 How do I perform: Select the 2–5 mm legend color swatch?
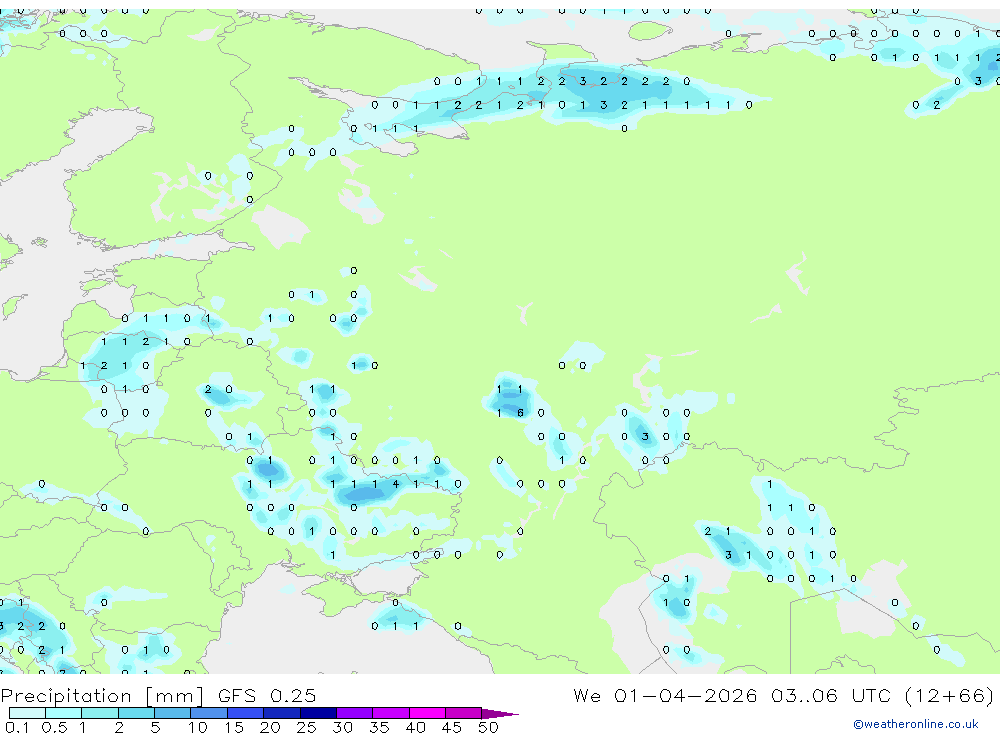point(136,713)
